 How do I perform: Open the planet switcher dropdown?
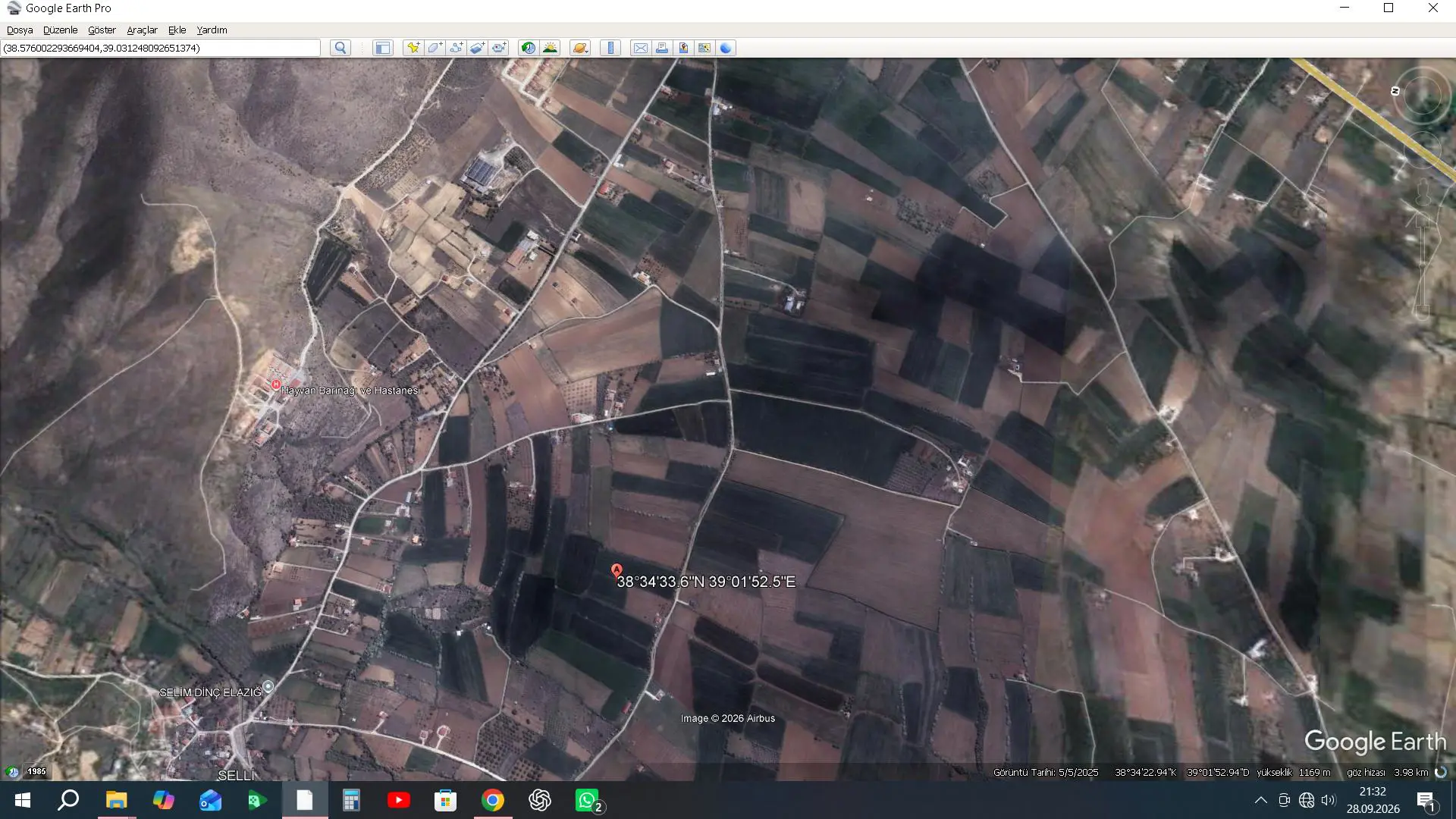tap(580, 48)
